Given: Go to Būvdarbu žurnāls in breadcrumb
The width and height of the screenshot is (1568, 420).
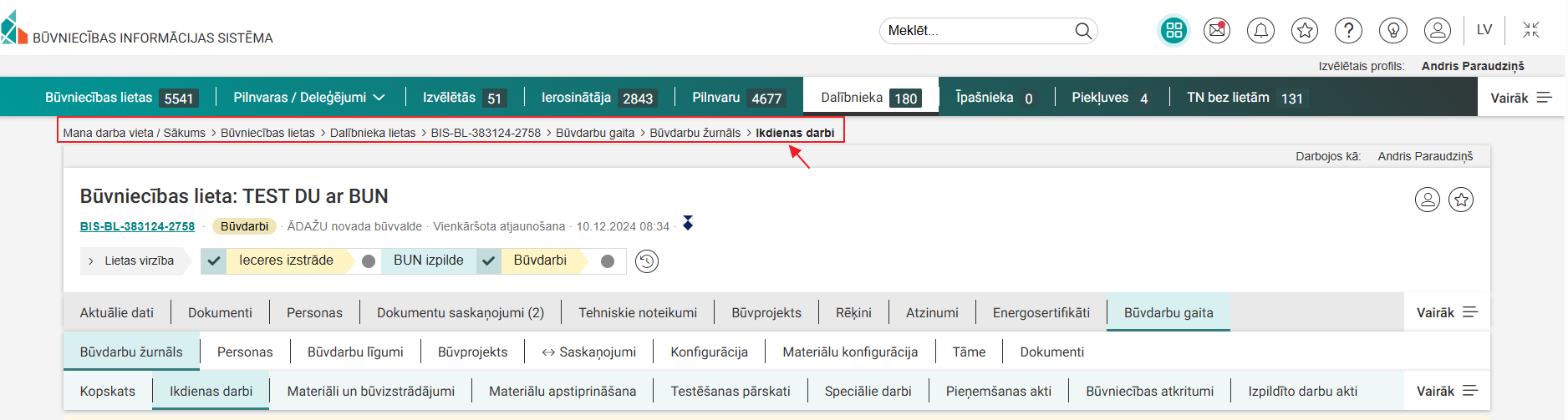Looking at the screenshot, I should click(x=695, y=133).
